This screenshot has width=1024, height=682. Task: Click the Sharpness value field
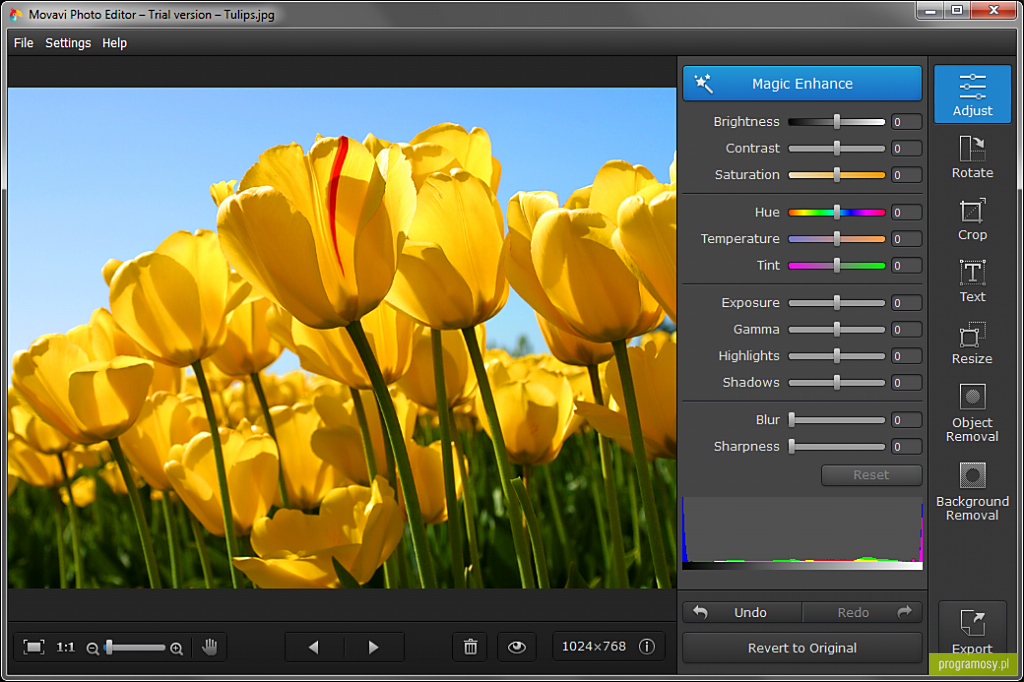(x=906, y=446)
